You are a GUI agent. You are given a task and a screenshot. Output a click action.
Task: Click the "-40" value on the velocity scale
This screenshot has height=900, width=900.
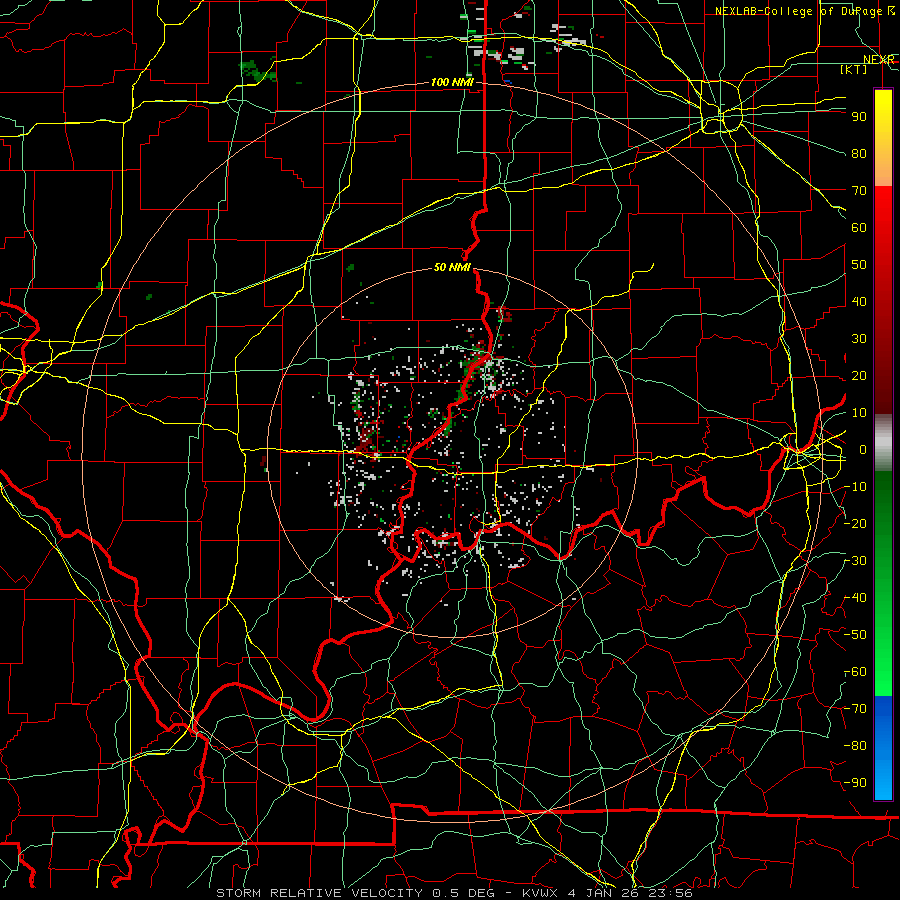[856, 598]
